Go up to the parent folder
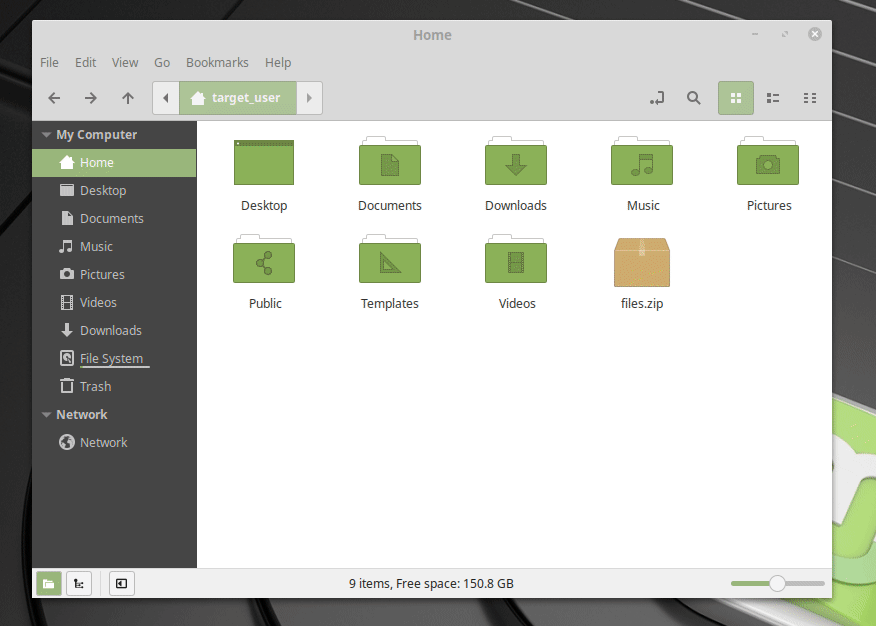Screen dimensions: 876x626 [x=127, y=98]
